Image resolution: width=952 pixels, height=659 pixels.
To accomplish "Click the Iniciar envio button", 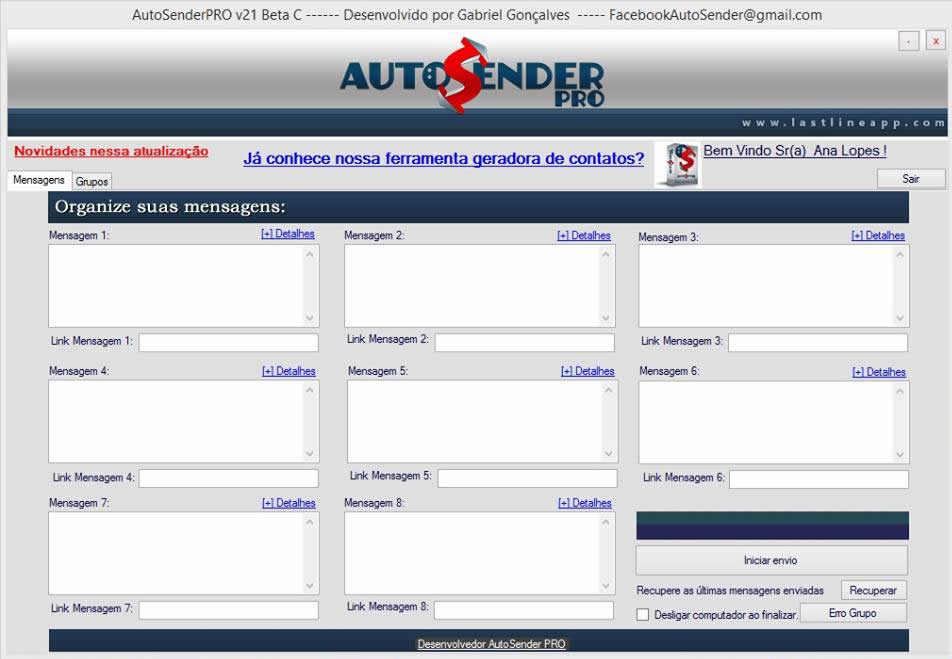I will [x=772, y=560].
